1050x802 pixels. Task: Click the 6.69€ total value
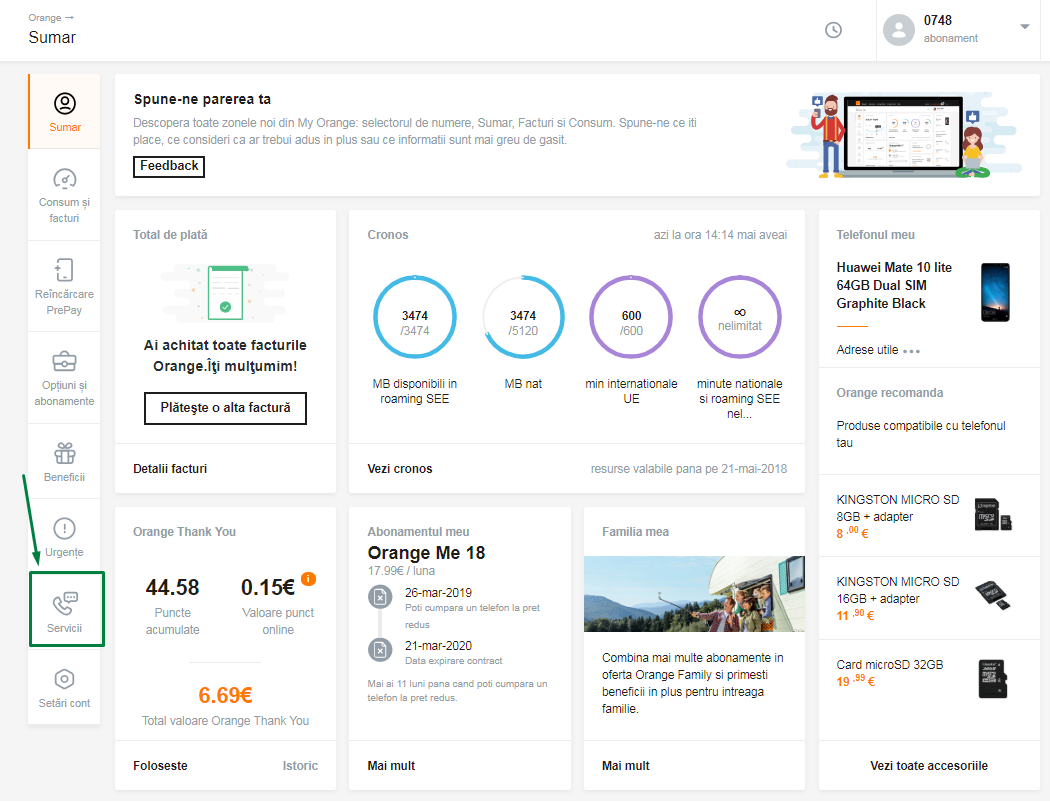point(225,696)
